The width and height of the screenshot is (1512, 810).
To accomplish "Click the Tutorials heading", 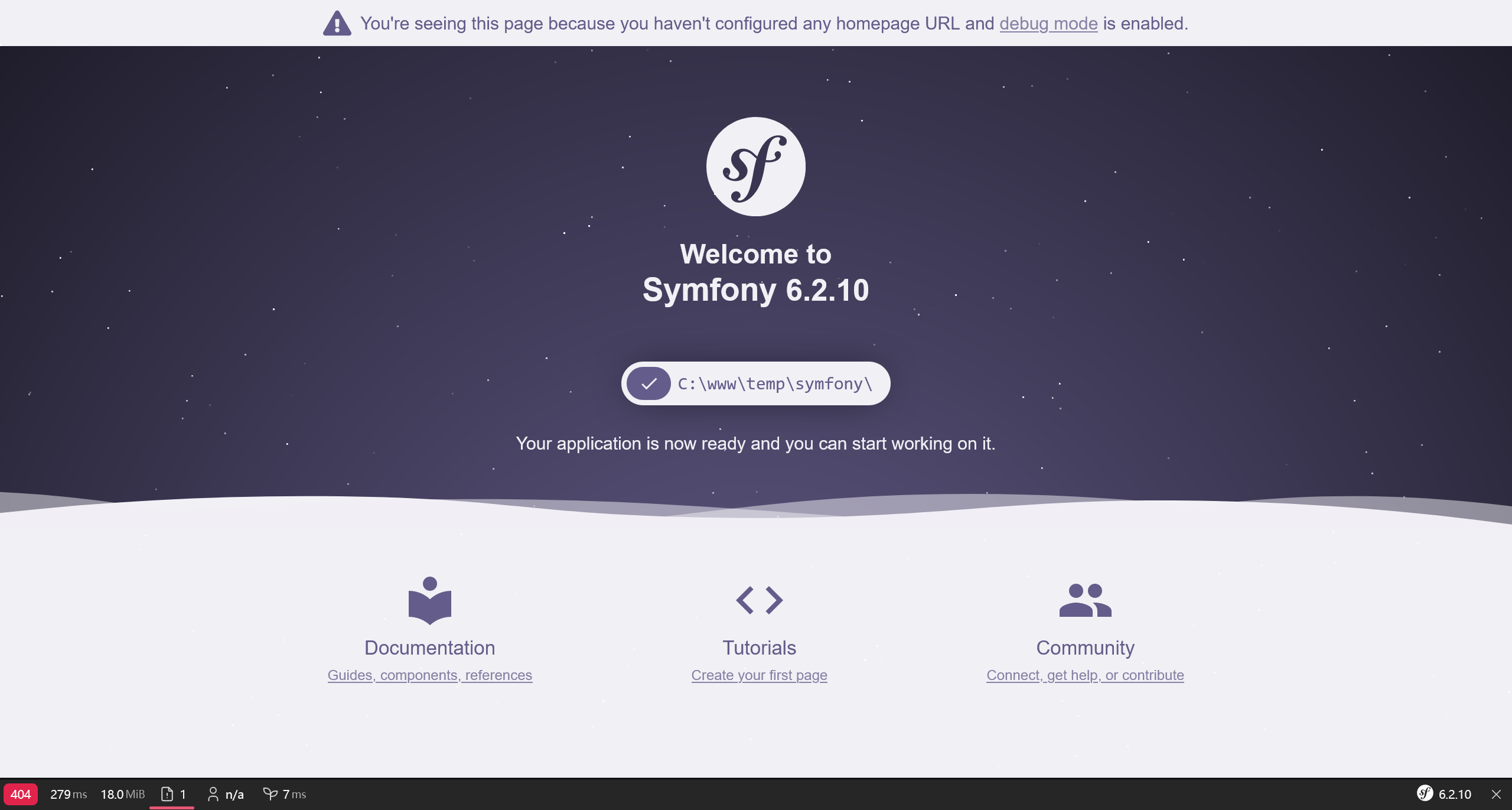I will [760, 648].
